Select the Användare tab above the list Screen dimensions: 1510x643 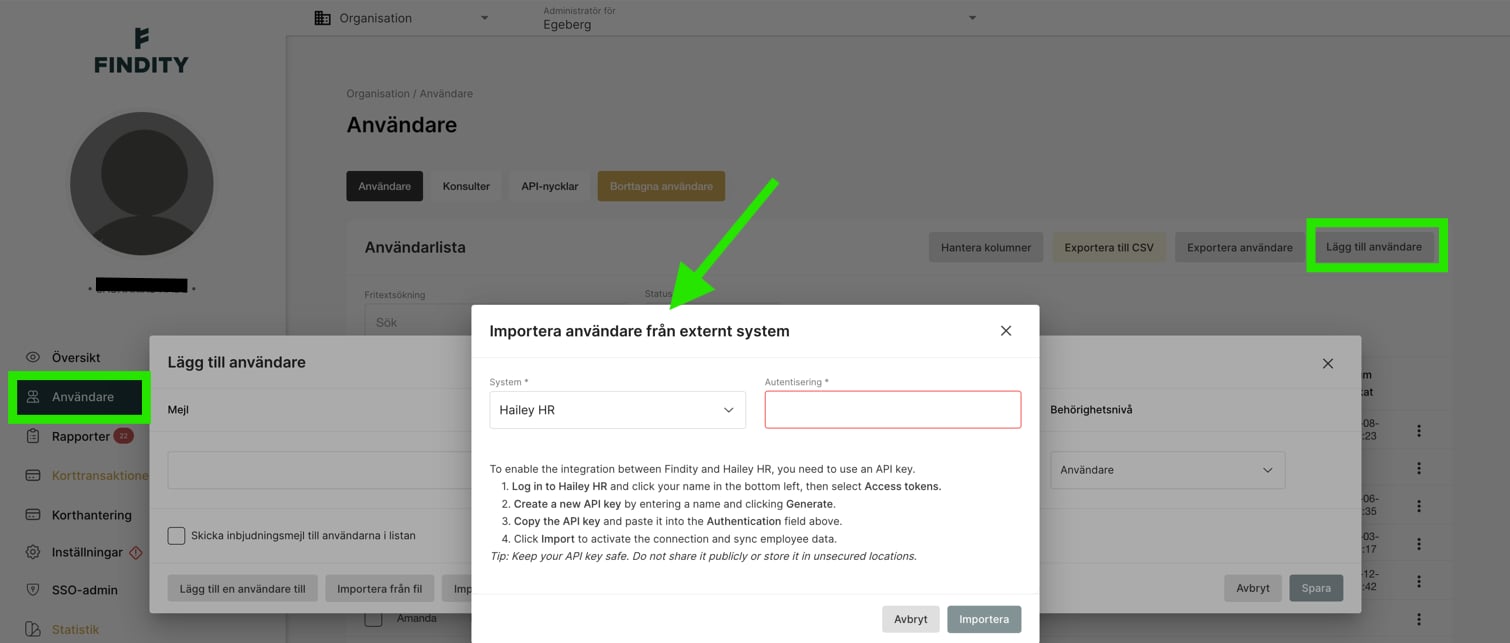[384, 186]
